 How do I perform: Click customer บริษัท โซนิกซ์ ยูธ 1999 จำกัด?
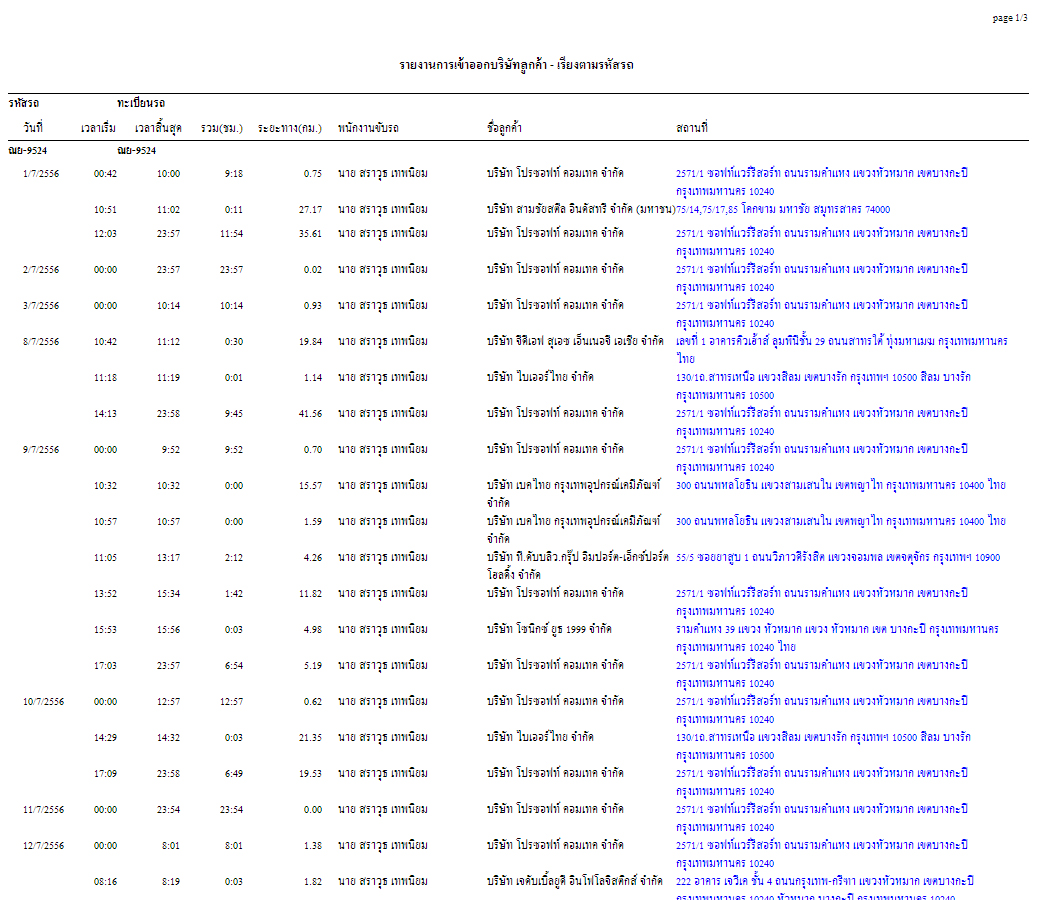tap(549, 629)
